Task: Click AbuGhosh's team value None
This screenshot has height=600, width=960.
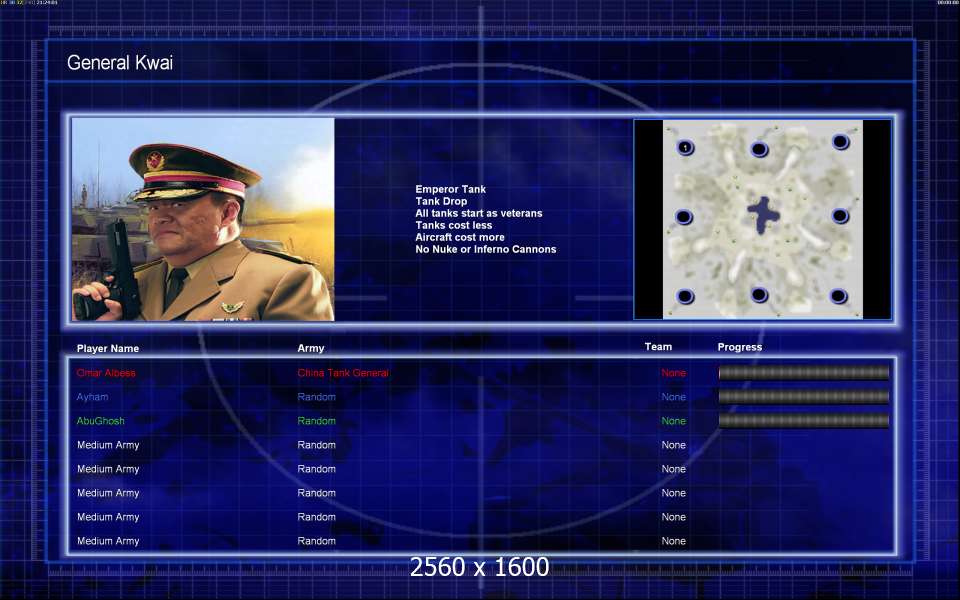Action: [673, 421]
